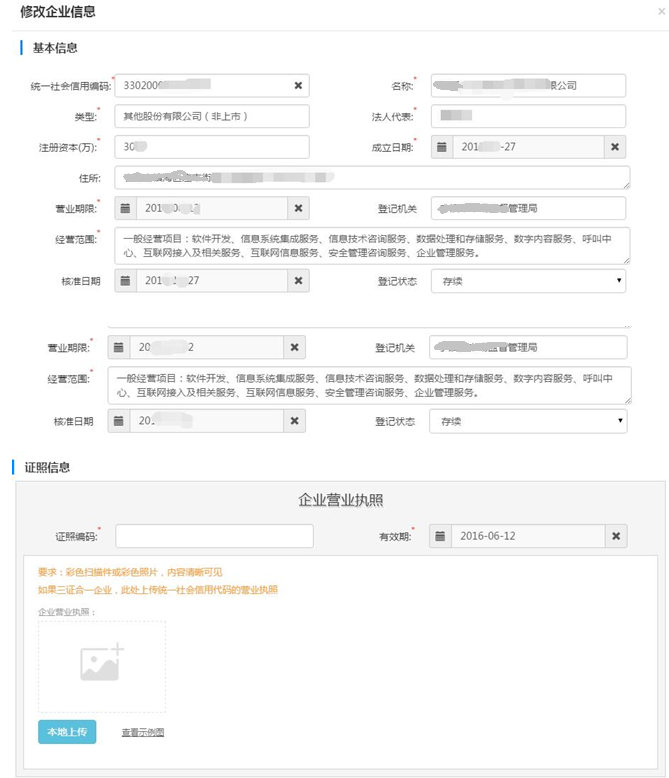
Task: Open the 查看示例图 link
Action: 143,732
